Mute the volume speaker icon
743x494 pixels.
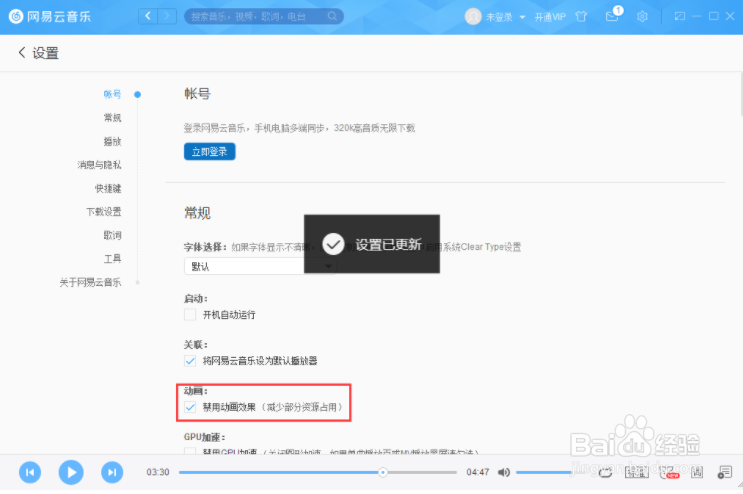(x=504, y=472)
